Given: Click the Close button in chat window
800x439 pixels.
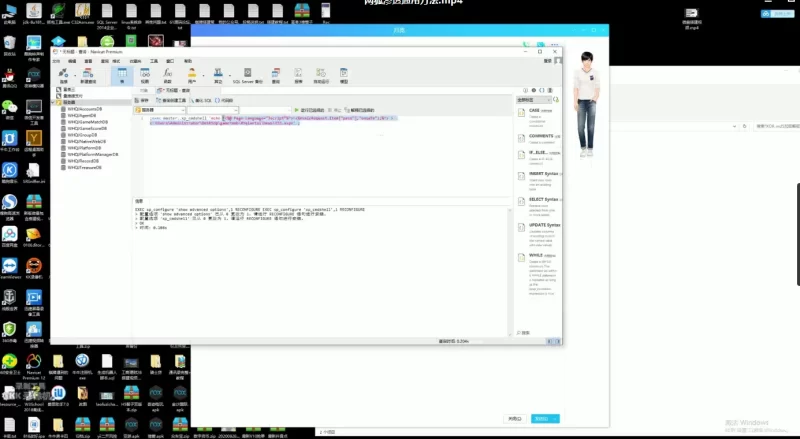Looking at the screenshot, I should [x=515, y=419].
